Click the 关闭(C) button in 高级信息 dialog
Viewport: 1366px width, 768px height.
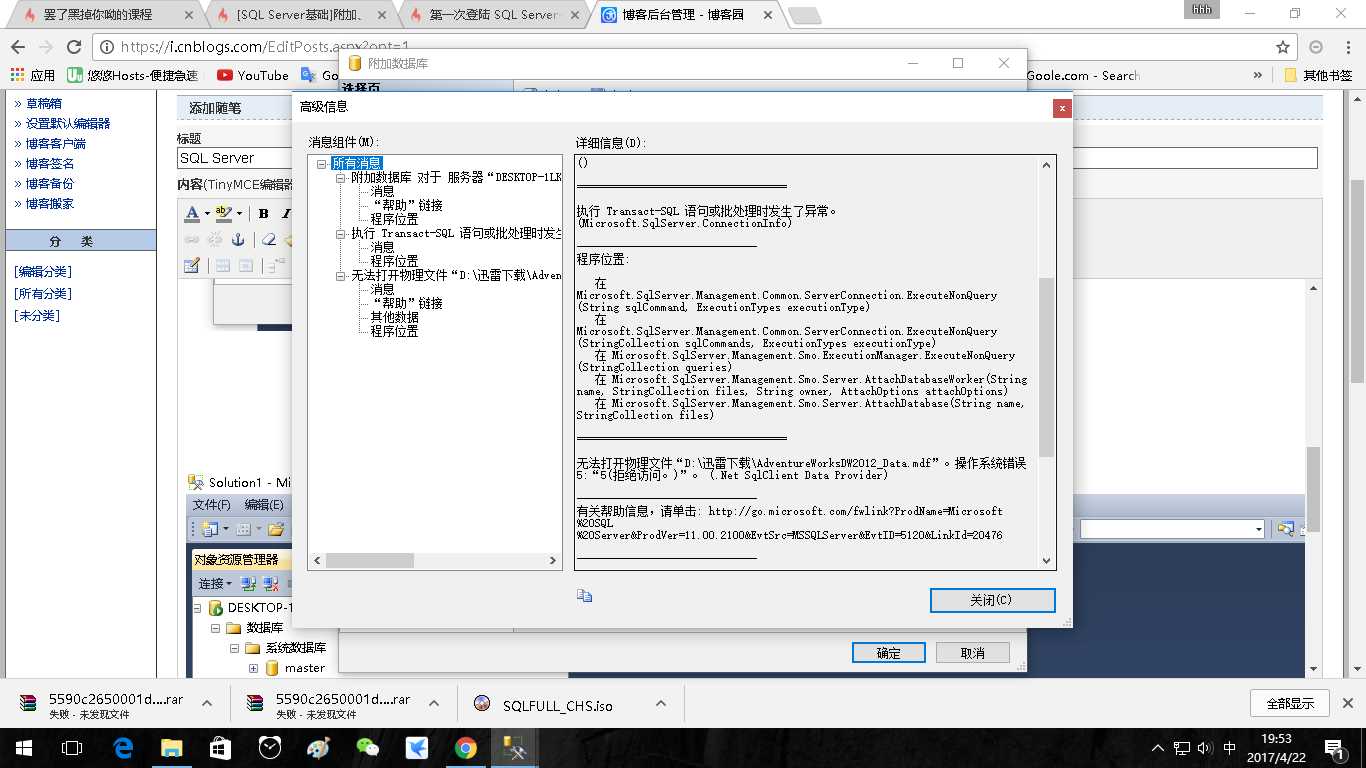tap(992, 600)
